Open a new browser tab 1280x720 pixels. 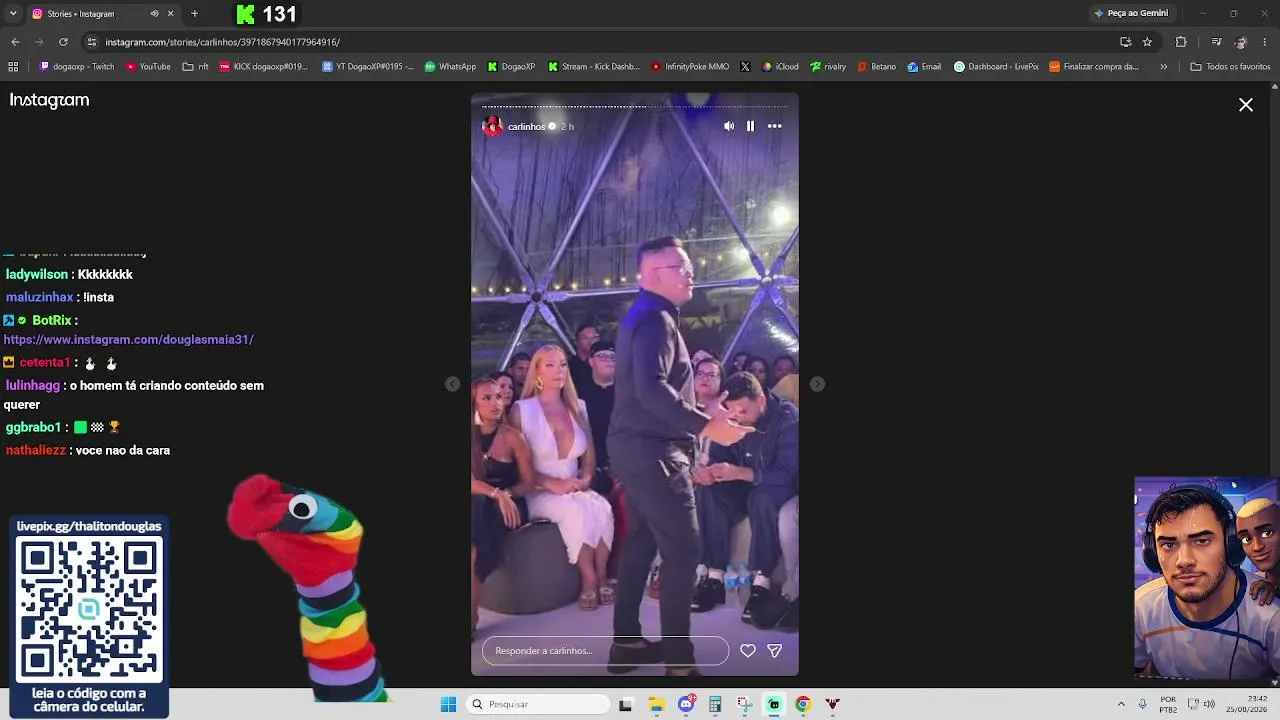point(194,14)
